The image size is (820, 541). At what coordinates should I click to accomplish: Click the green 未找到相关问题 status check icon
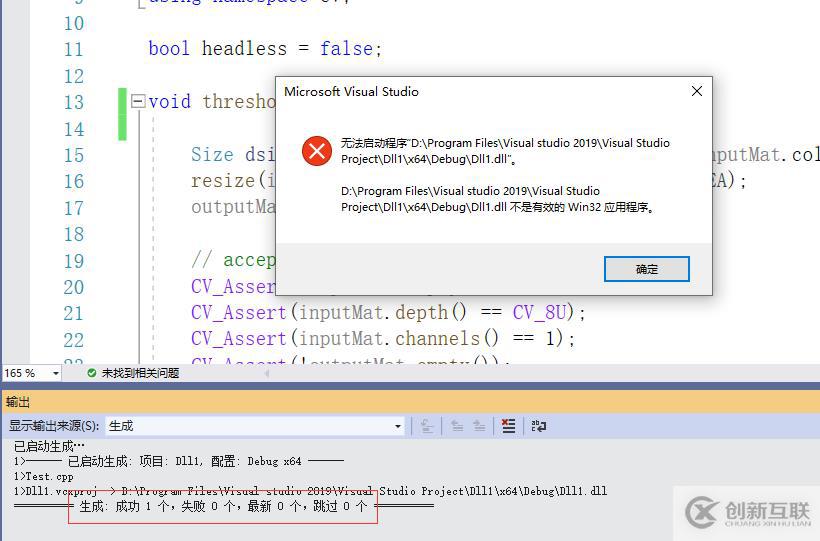[92, 373]
